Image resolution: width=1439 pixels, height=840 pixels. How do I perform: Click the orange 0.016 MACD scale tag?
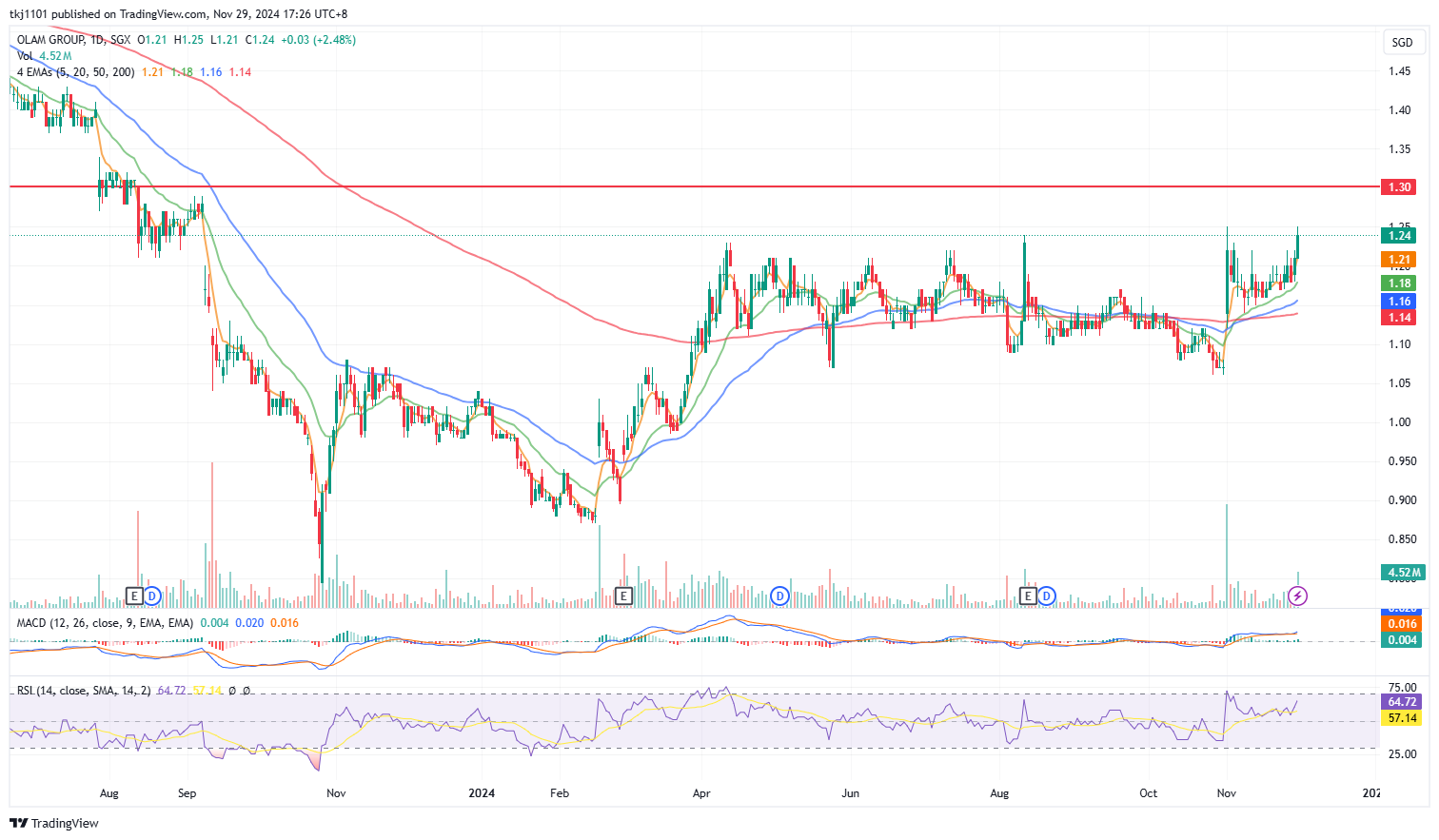click(1403, 624)
